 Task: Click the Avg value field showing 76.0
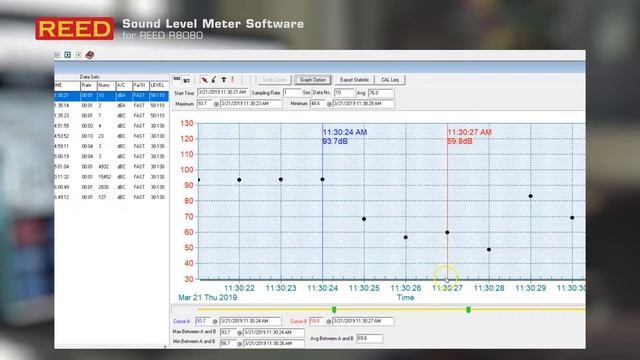[381, 93]
